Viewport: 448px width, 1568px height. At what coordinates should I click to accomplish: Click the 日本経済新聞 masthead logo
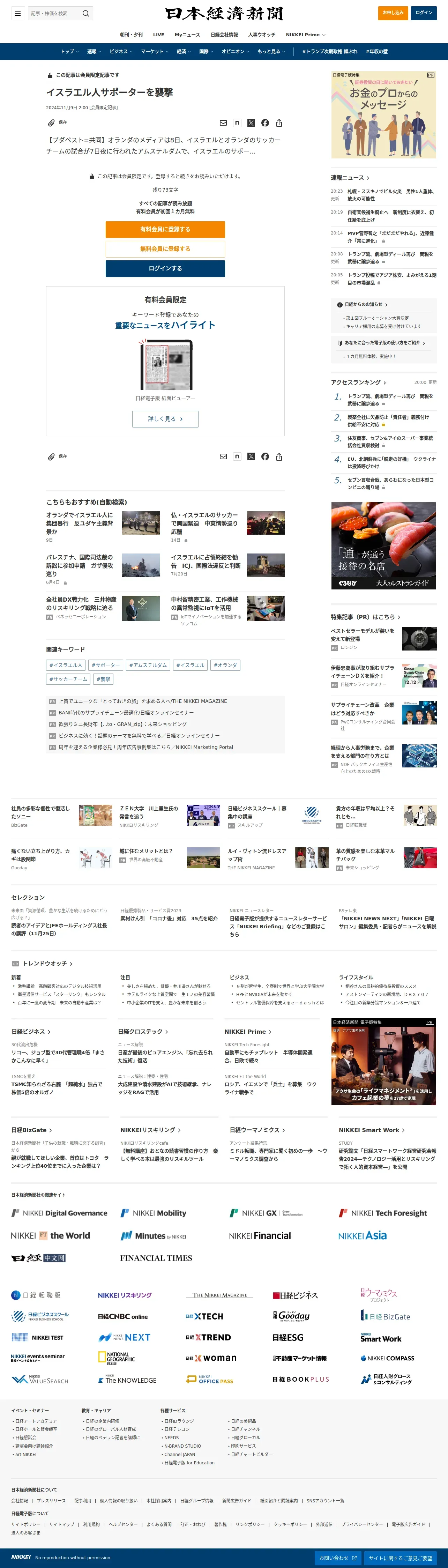coord(224,13)
